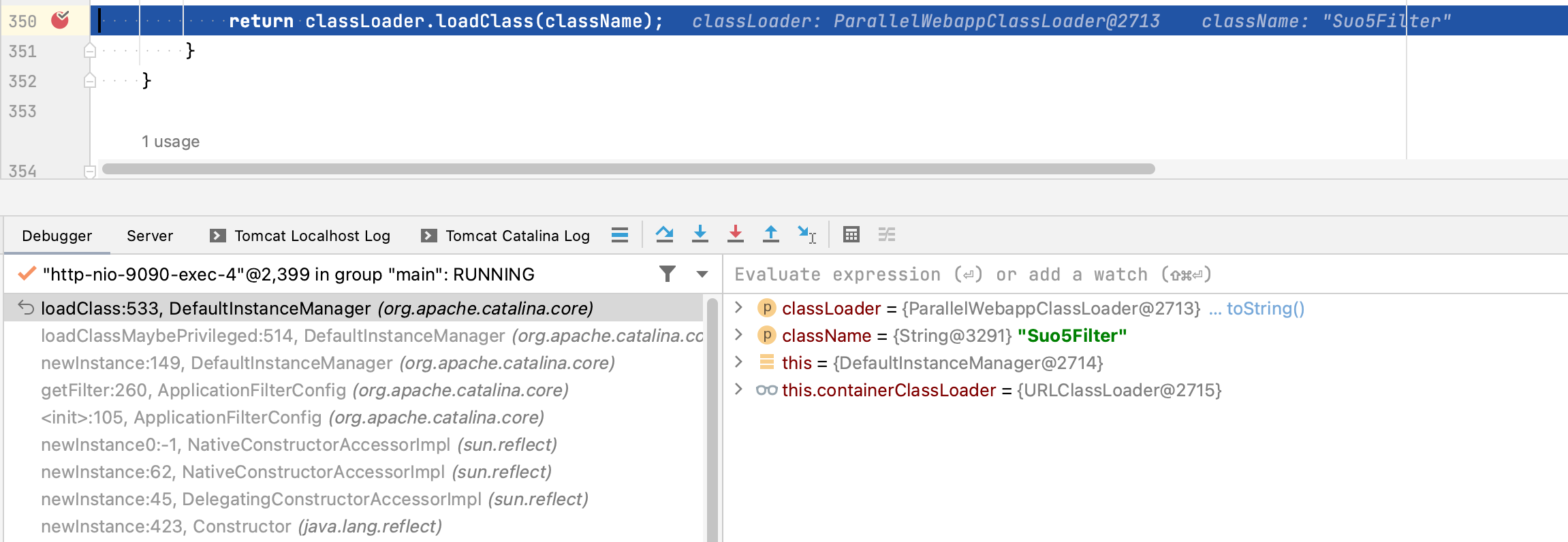This screenshot has width=1568, height=542.
Task: Click the drop frame arrow on loadClass:533
Action: click(x=26, y=308)
